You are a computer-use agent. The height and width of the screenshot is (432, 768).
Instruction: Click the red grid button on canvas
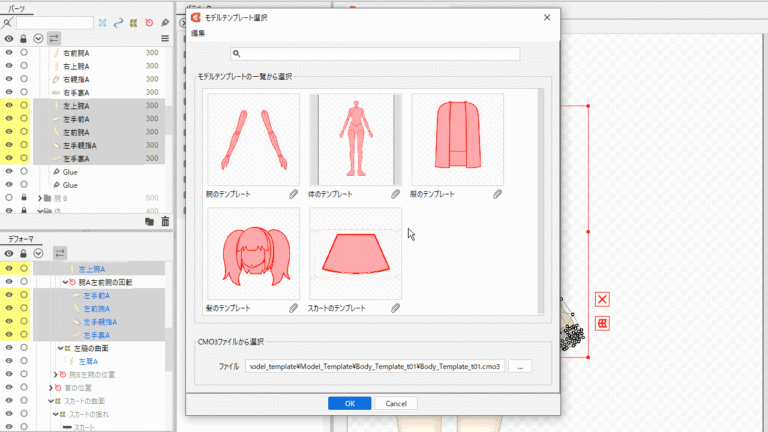(602, 323)
